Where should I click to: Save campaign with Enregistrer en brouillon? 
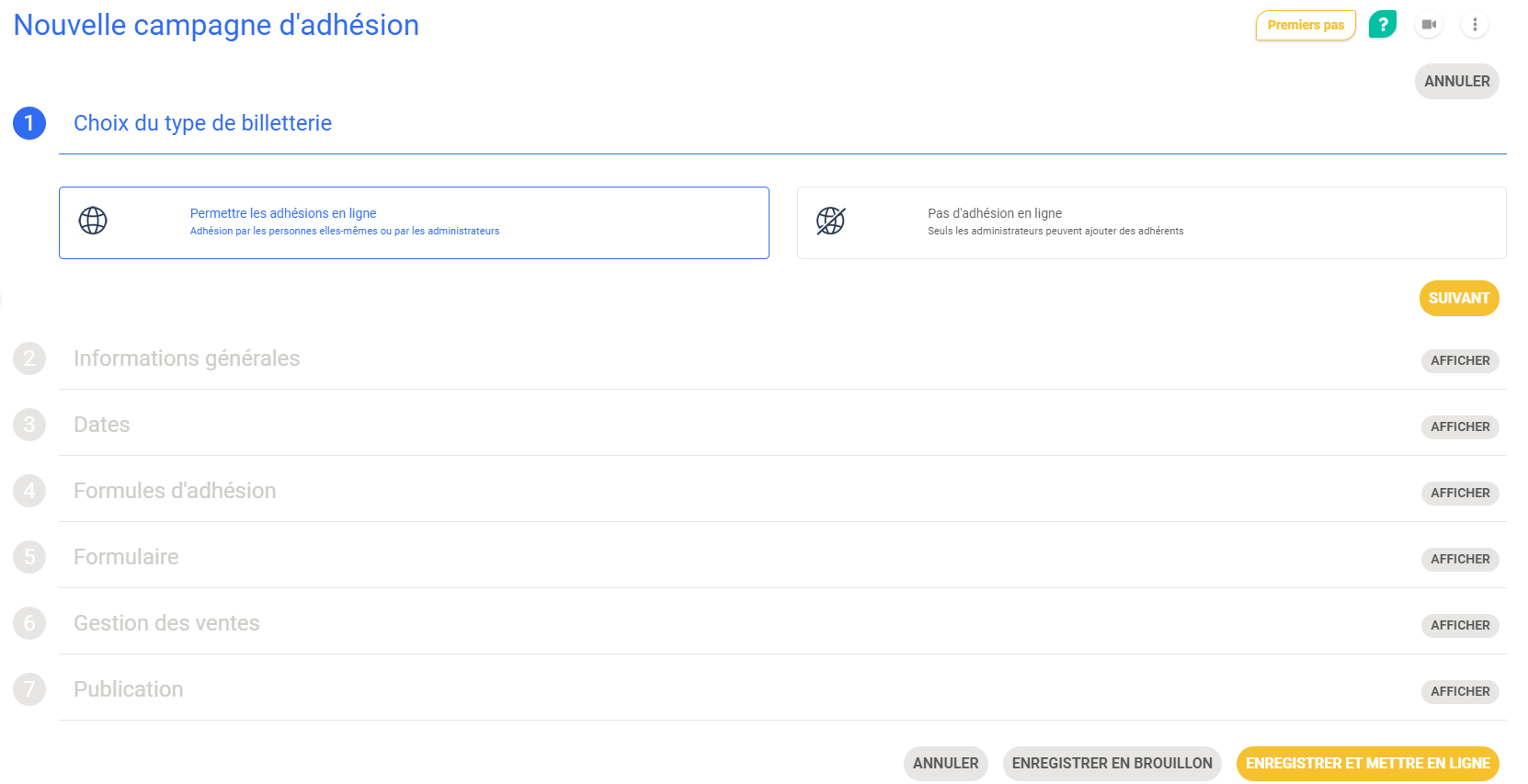click(x=1112, y=763)
